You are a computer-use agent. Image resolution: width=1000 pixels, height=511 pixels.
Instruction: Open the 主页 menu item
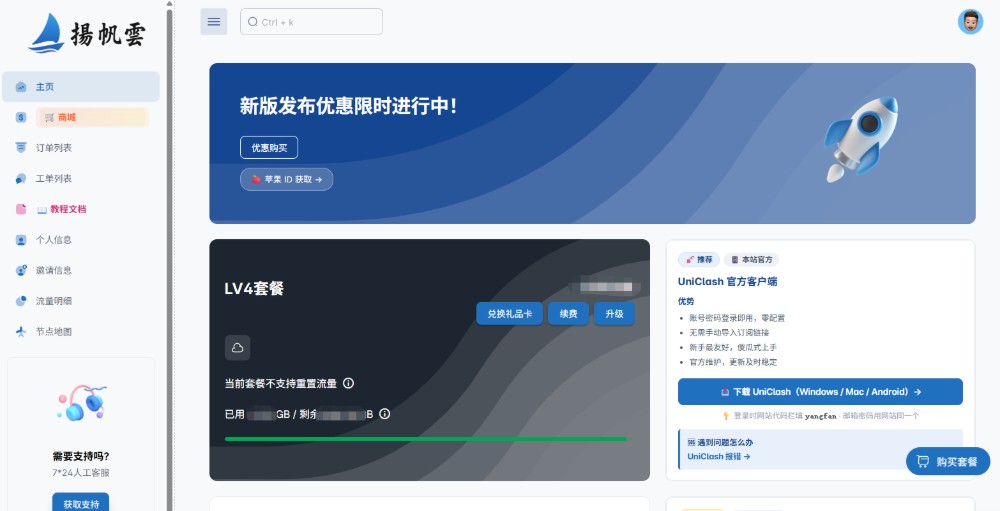pyautogui.click(x=80, y=87)
